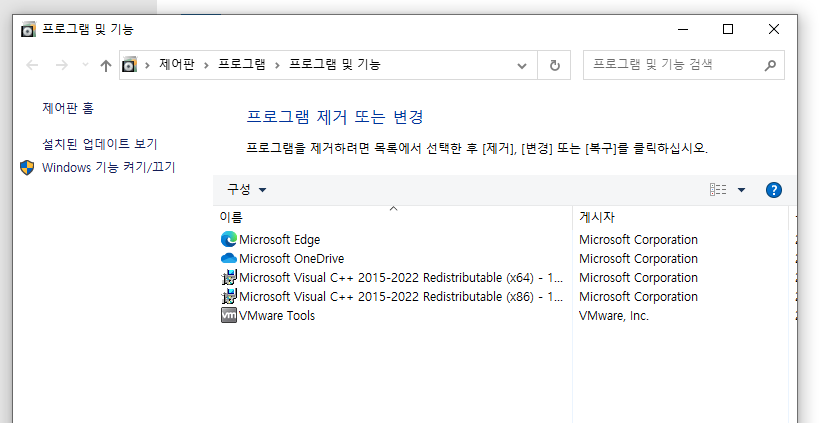The width and height of the screenshot is (820, 423).
Task: Select Visual C++ 2015-2022 Redistributable (x86) entry
Action: [401, 296]
